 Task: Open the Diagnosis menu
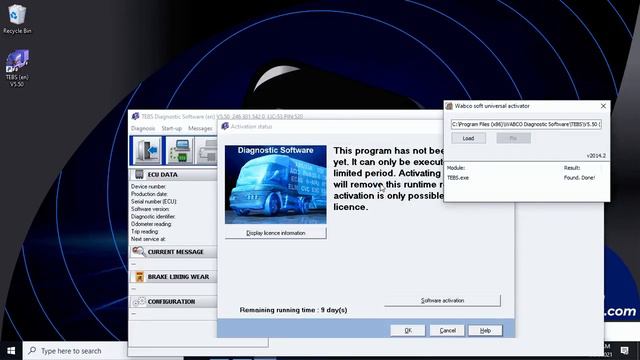tap(143, 128)
